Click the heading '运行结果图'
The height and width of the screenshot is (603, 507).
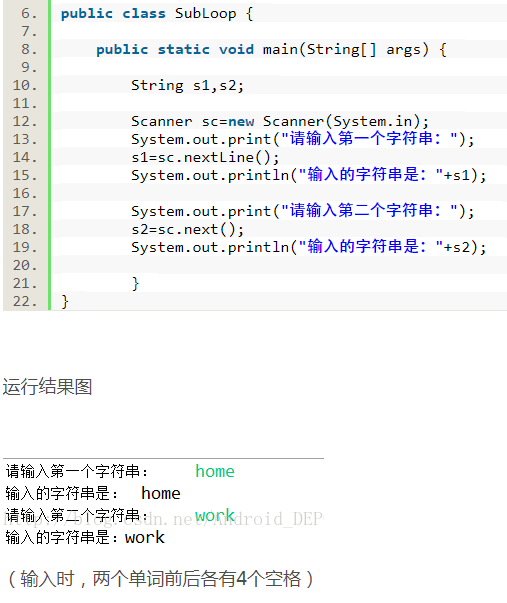pos(47,386)
